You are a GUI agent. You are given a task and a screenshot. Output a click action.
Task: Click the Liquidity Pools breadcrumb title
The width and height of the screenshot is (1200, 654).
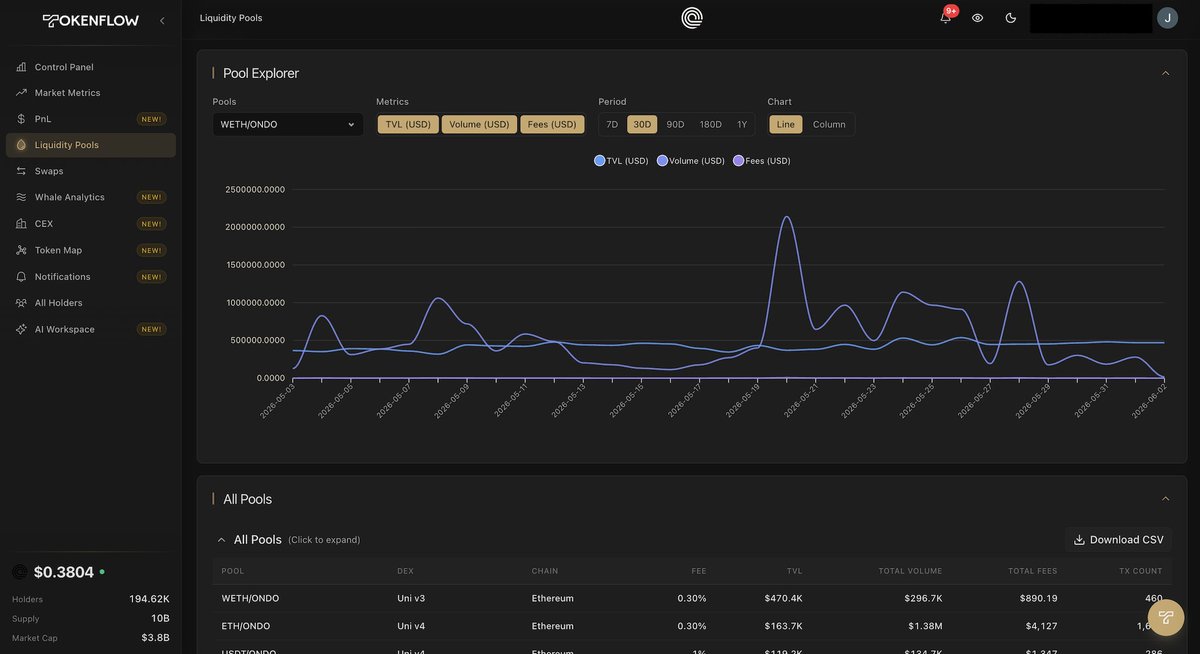pos(231,18)
